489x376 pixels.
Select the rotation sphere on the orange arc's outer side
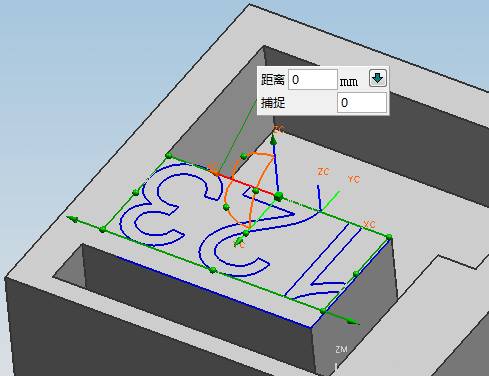[x=226, y=207]
